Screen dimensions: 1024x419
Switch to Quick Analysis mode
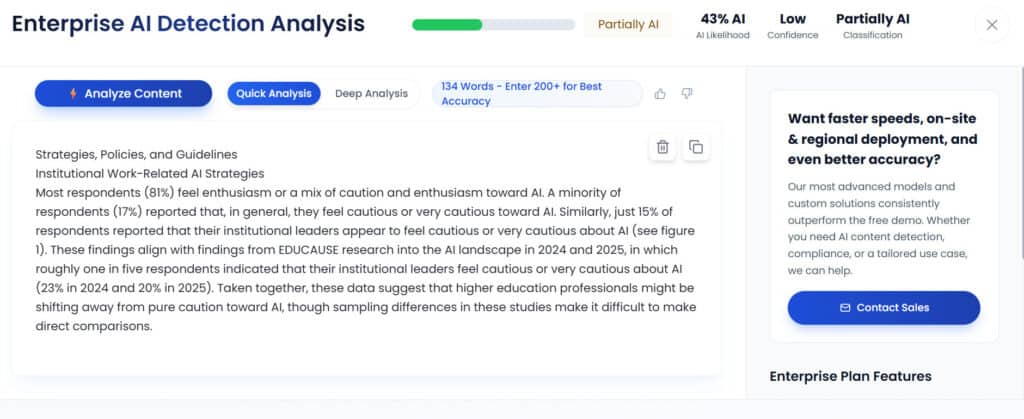pyautogui.click(x=274, y=94)
